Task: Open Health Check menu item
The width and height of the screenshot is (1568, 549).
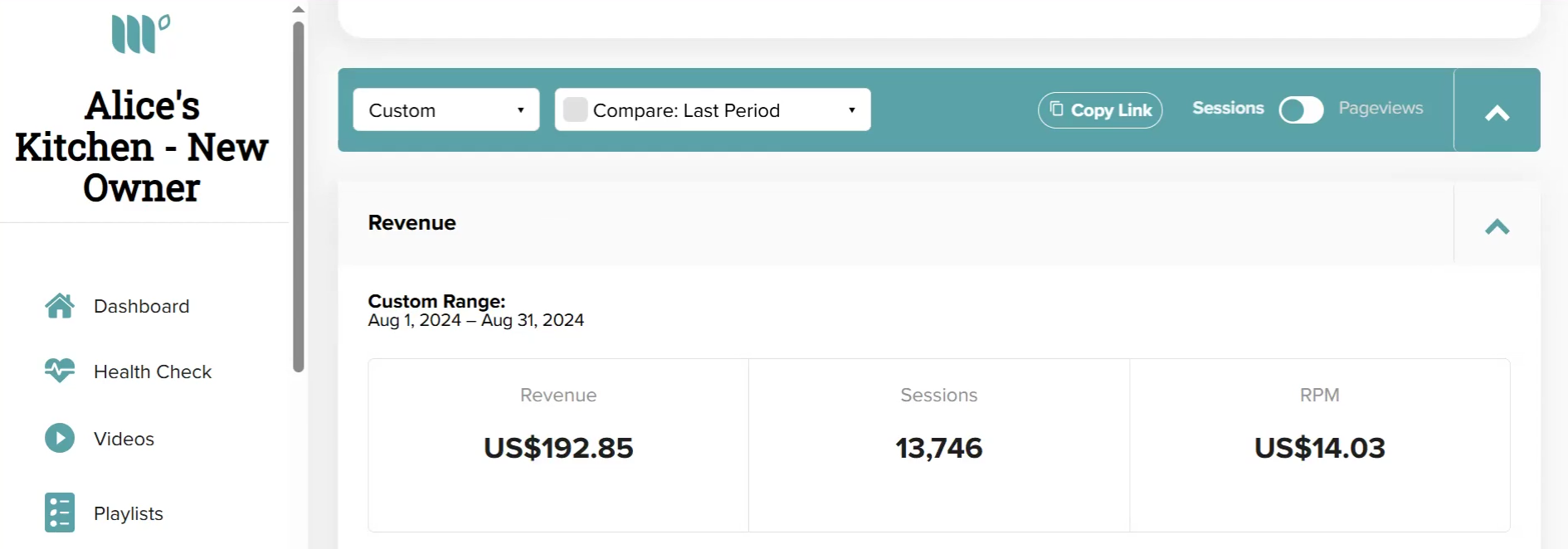Action: [x=153, y=372]
